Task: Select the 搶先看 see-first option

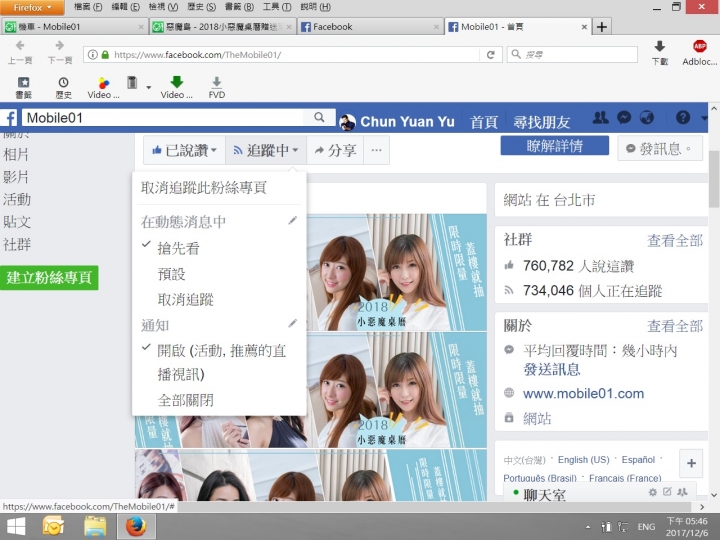Action: click(178, 248)
